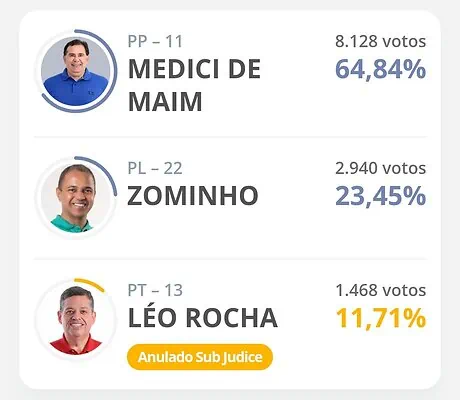
Task: Open Léo Rocha's candidate photo
Action: (76, 320)
